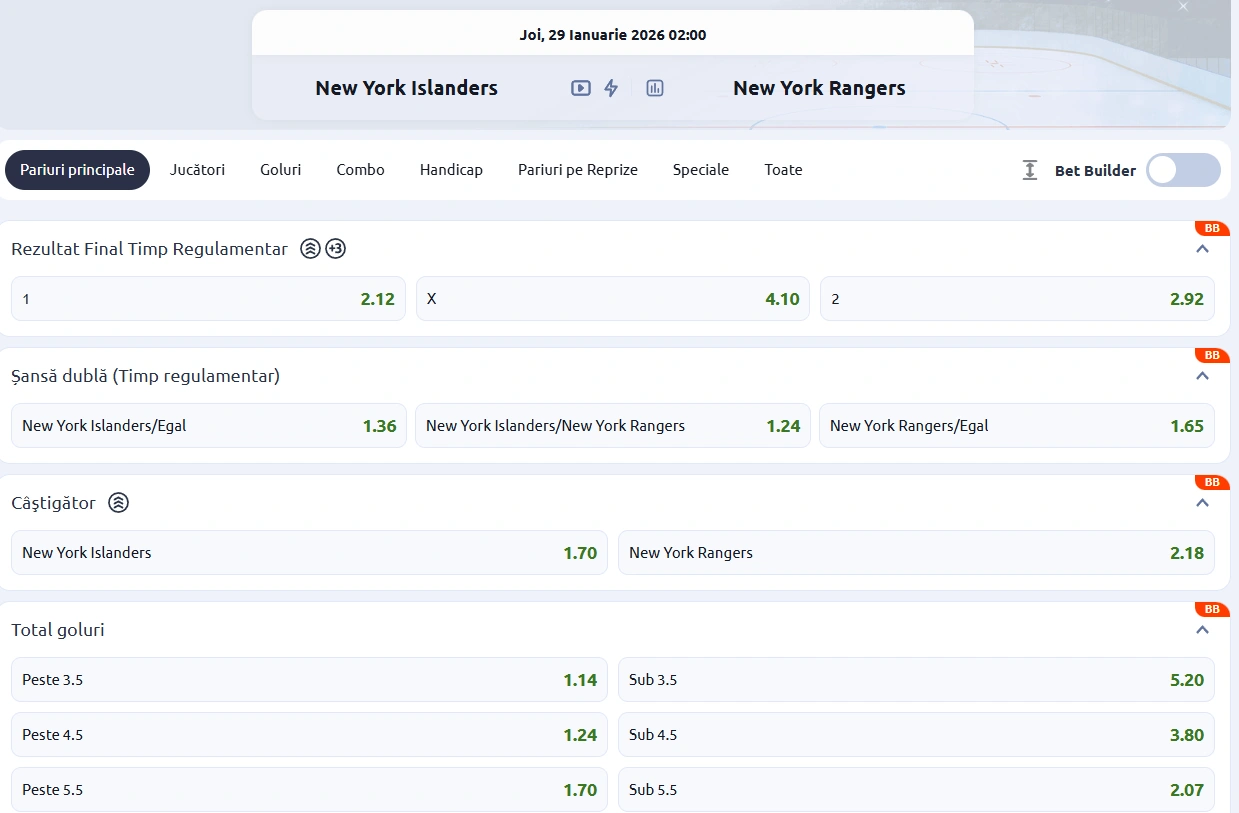Open the match statistics bar-chart icon
Viewport: 1239px width, 813px height.
654,88
